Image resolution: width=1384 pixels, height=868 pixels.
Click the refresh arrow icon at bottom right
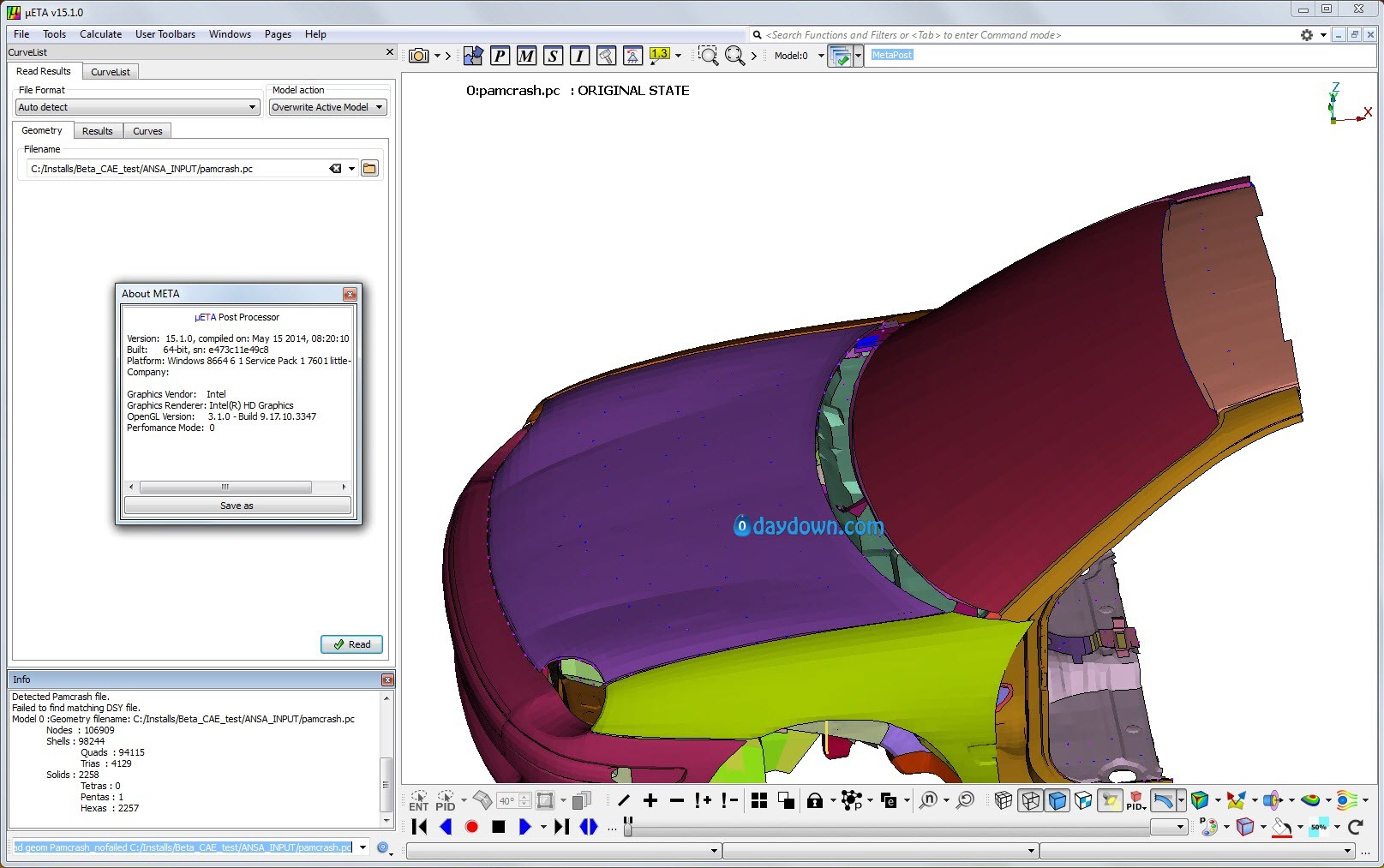point(1355,827)
